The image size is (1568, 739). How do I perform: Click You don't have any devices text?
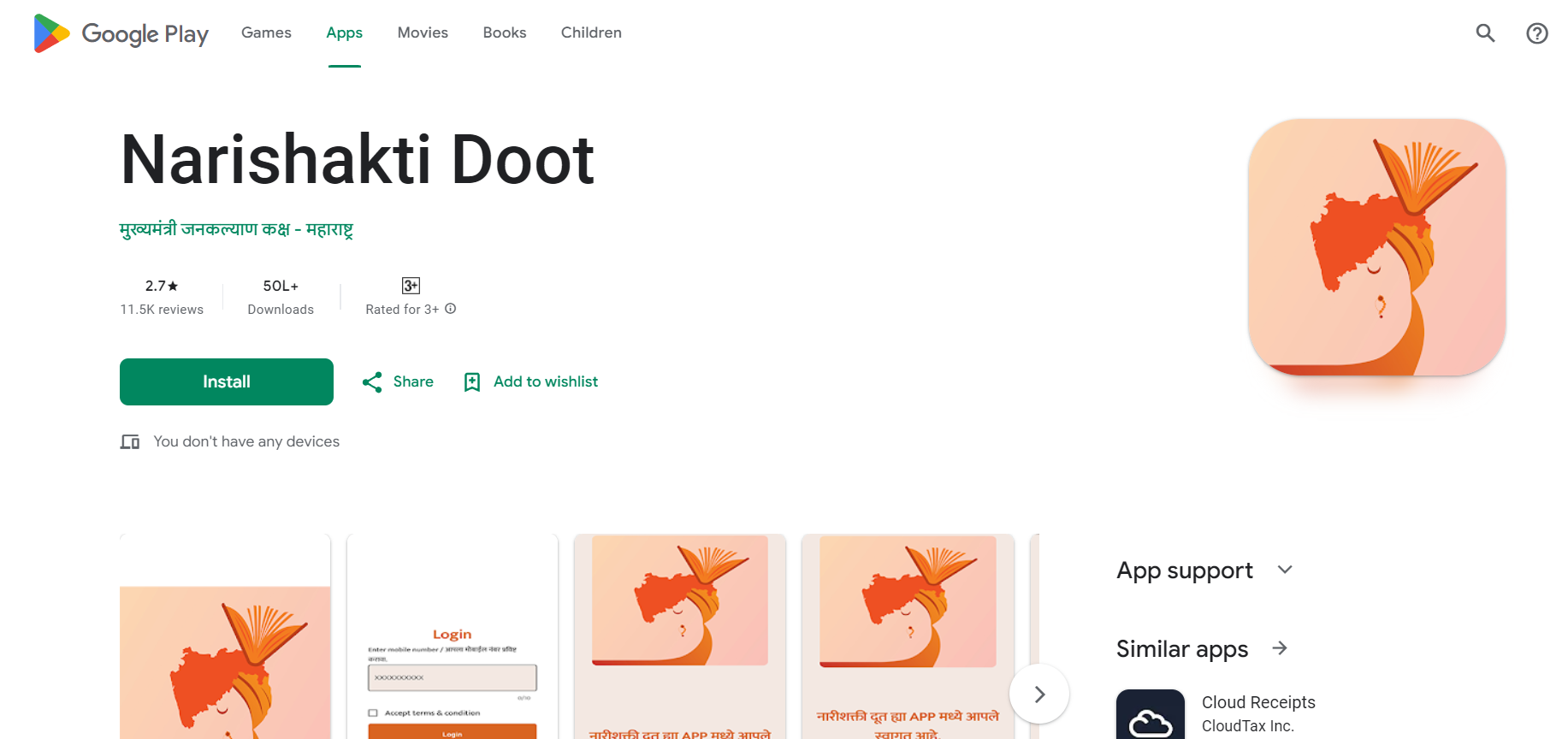pos(246,441)
